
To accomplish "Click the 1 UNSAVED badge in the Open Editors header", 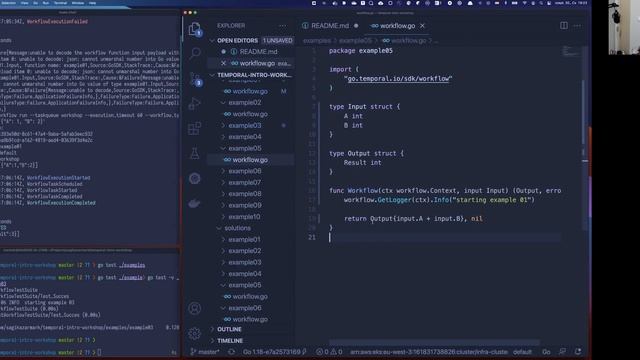I will pos(278,40).
